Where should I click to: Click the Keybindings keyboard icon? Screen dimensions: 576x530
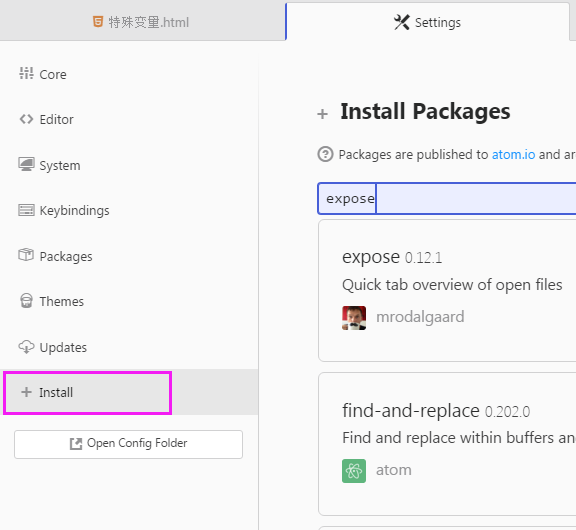pos(26,210)
